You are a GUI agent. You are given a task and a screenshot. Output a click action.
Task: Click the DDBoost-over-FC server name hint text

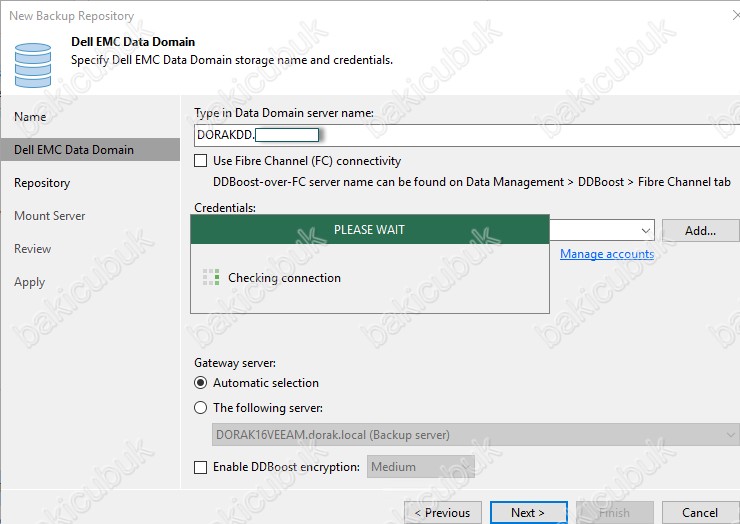click(x=472, y=182)
